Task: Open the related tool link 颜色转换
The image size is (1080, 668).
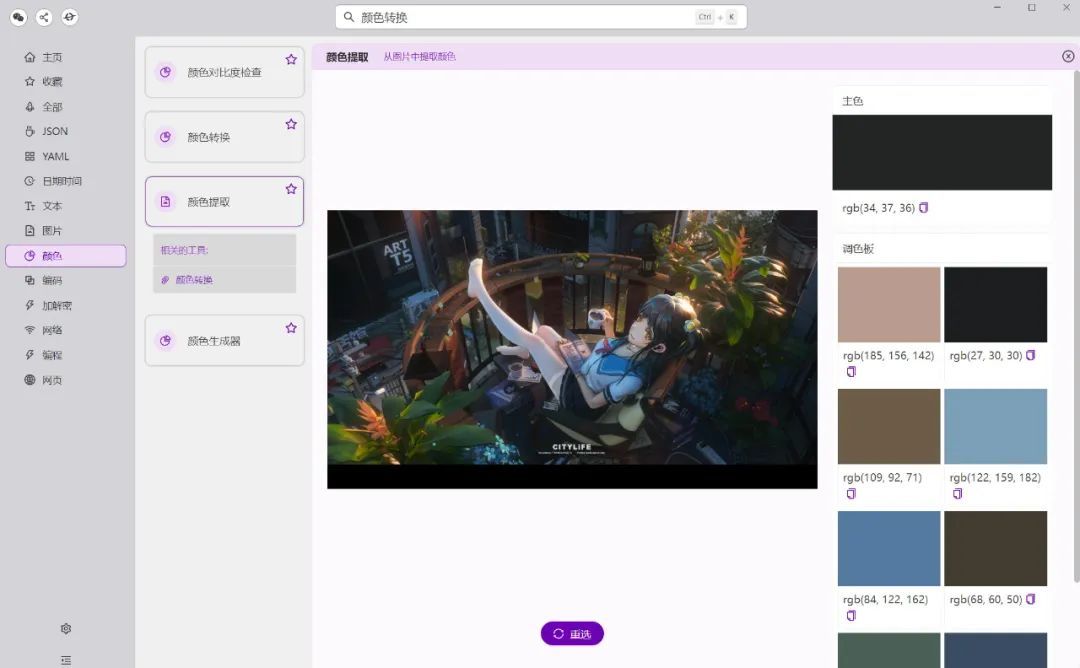Action: coord(194,280)
